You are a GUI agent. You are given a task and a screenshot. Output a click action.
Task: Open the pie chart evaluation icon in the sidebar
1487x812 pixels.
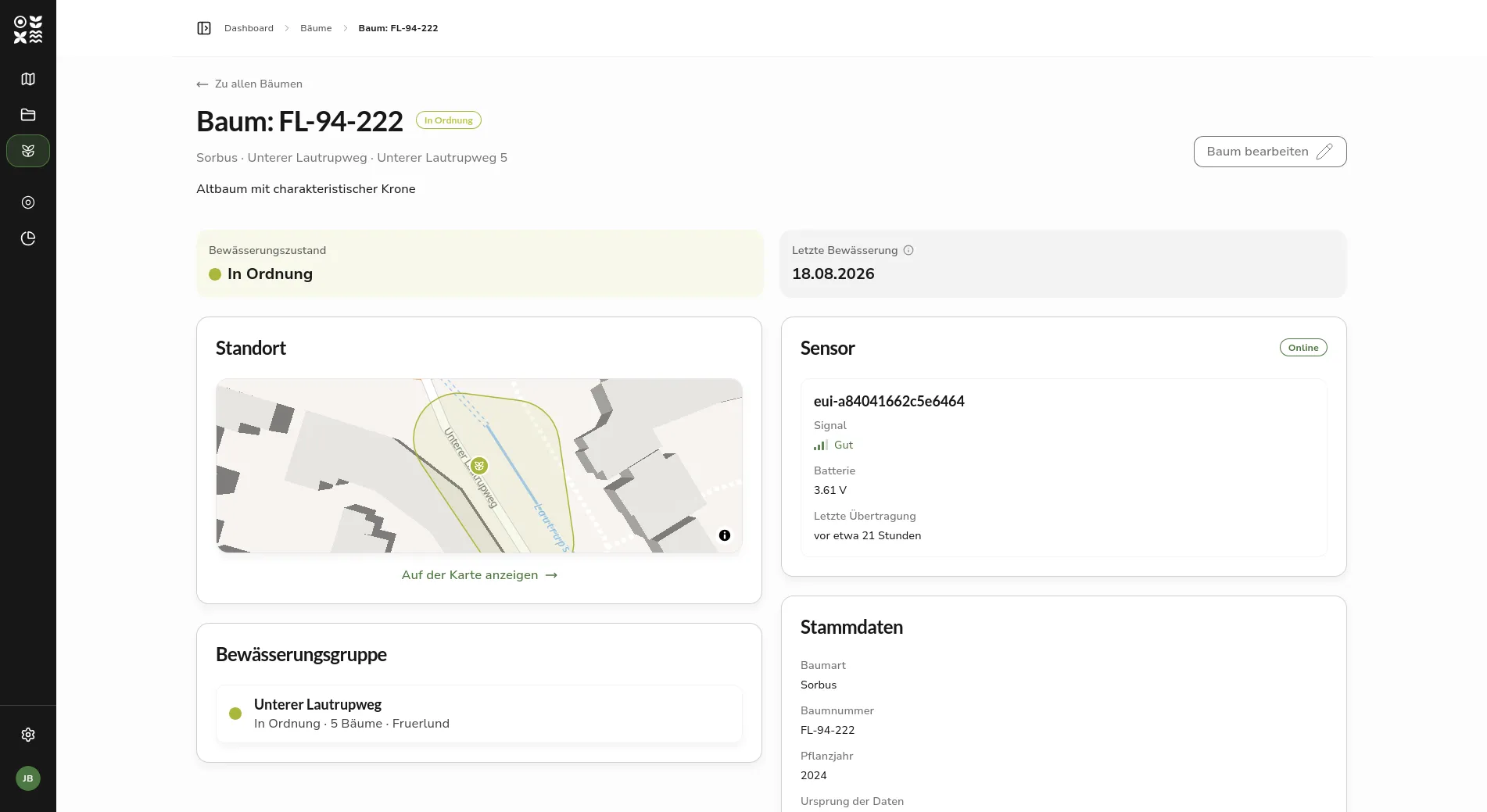(28, 238)
